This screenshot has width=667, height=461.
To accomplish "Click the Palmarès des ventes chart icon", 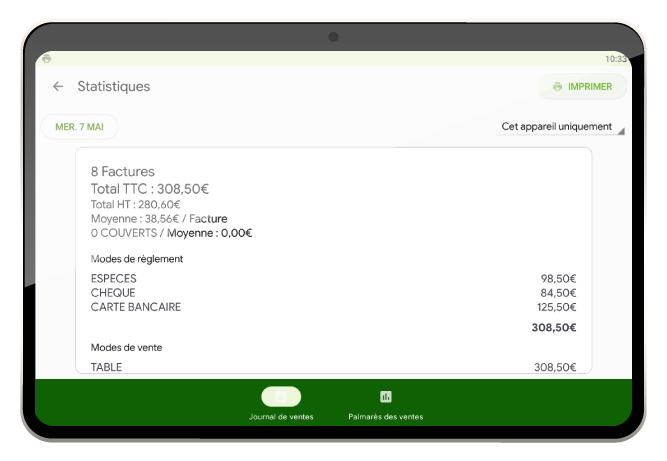I will [386, 397].
